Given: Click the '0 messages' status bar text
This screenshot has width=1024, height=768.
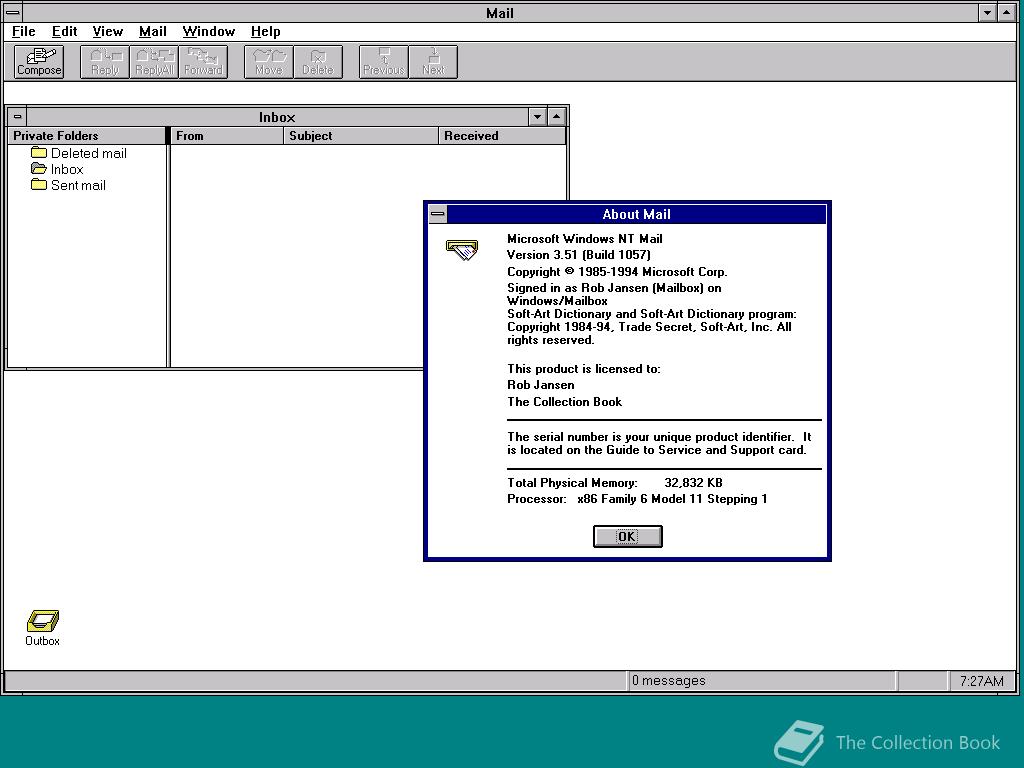Looking at the screenshot, I should [669, 680].
